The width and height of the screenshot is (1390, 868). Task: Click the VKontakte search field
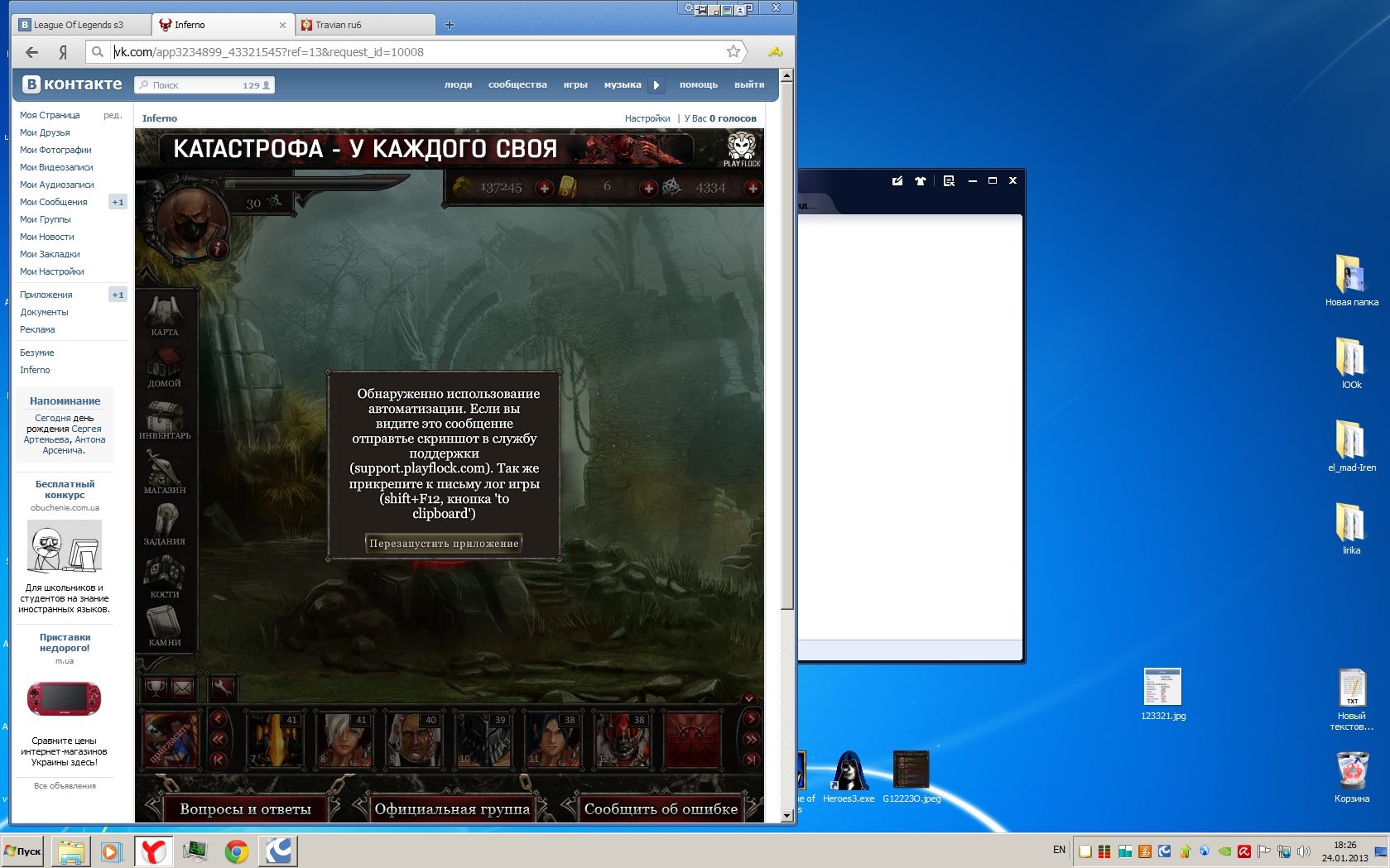(204, 85)
